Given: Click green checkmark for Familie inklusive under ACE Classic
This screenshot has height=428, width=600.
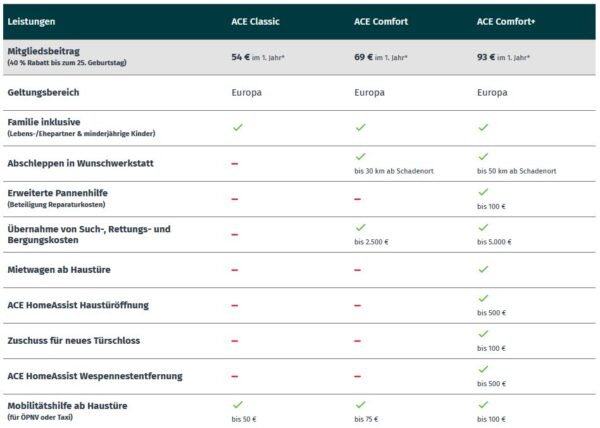Looking at the screenshot, I should click(x=238, y=127).
